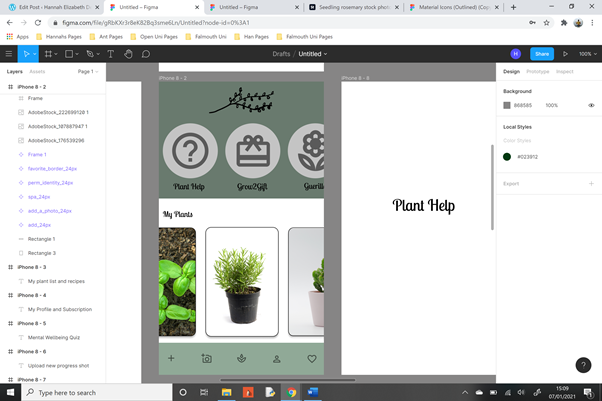Click the Help question mark button

click(584, 366)
